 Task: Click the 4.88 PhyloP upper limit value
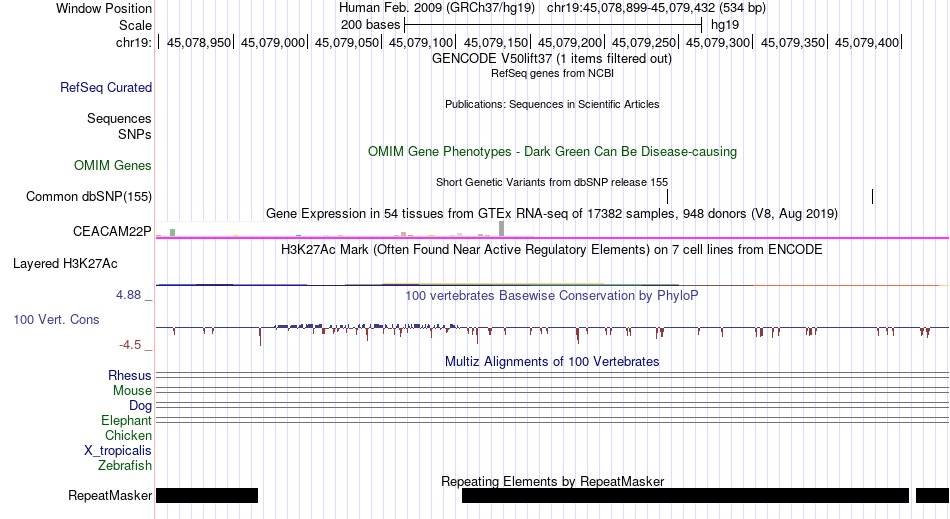pyautogui.click(x=128, y=295)
